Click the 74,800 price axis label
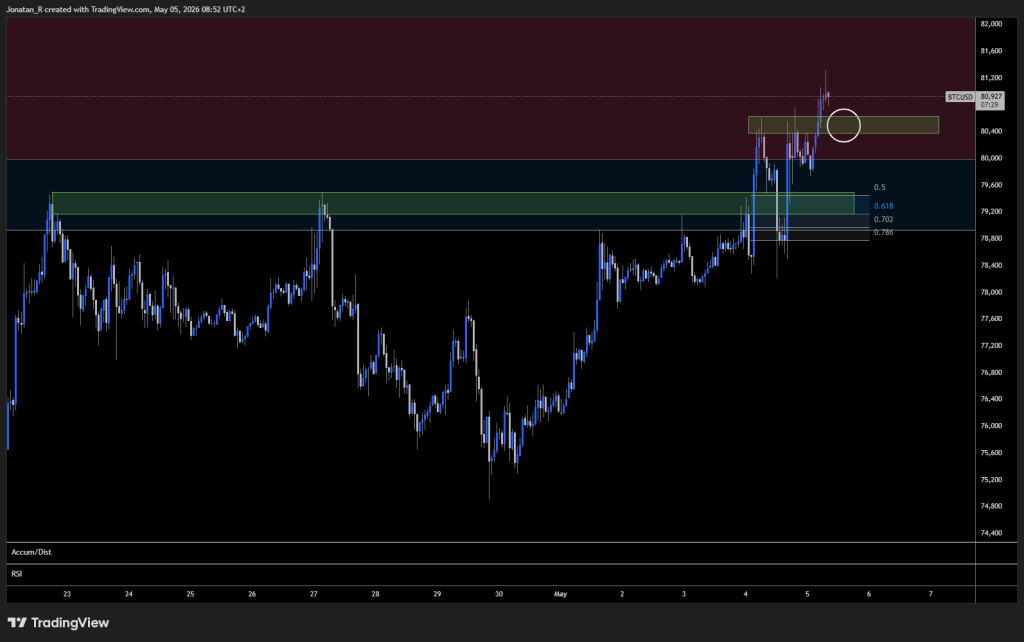Image resolution: width=1024 pixels, height=642 pixels. point(991,506)
